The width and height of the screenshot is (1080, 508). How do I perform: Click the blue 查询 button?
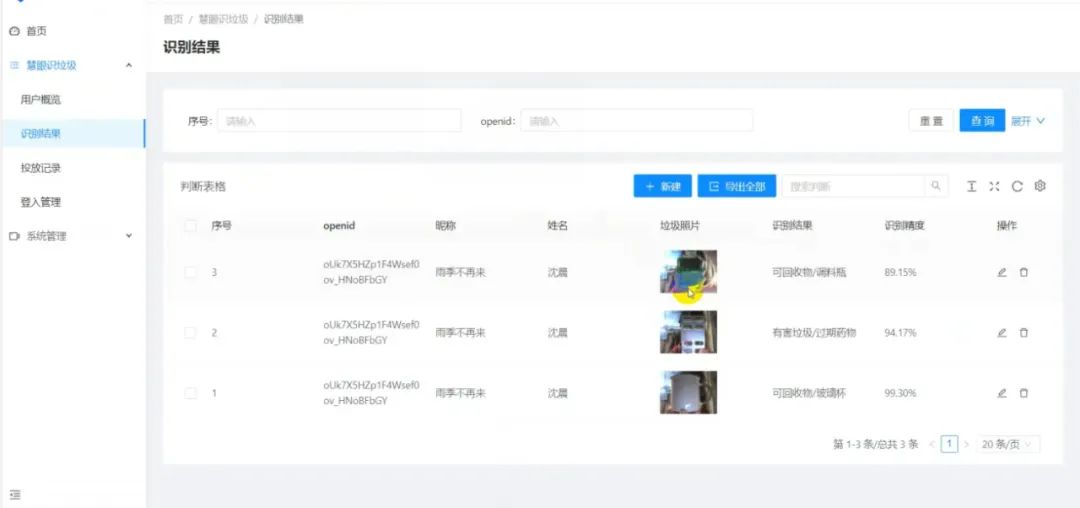point(982,121)
